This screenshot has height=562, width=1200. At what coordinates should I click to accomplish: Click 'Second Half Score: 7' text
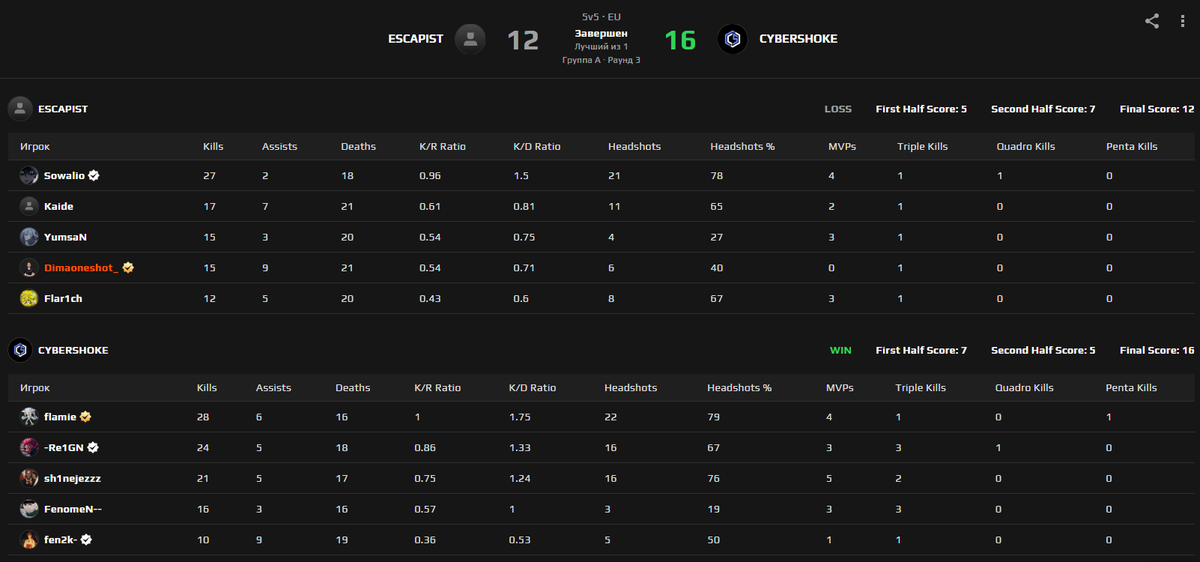1043,109
